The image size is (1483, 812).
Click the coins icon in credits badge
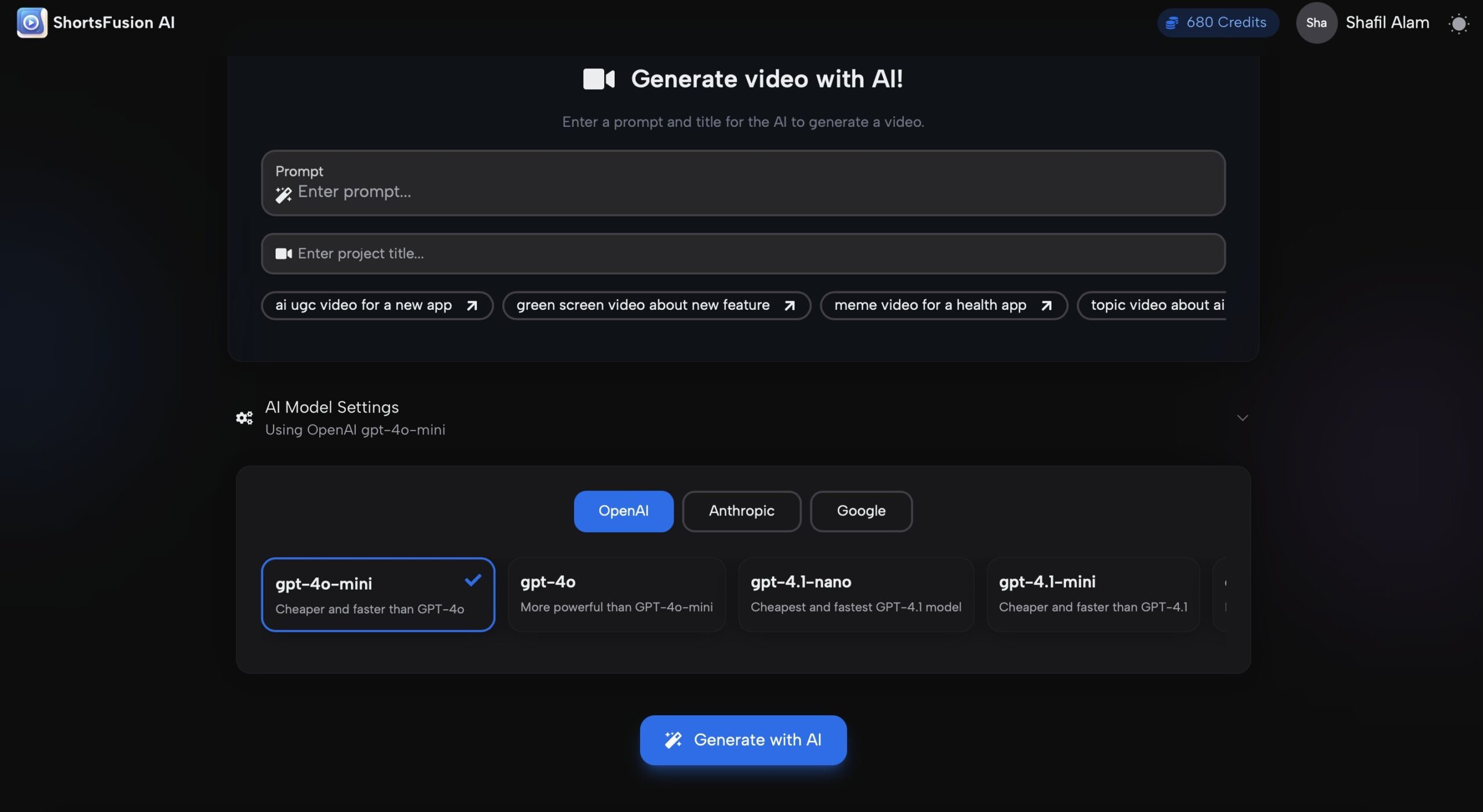tap(1171, 23)
